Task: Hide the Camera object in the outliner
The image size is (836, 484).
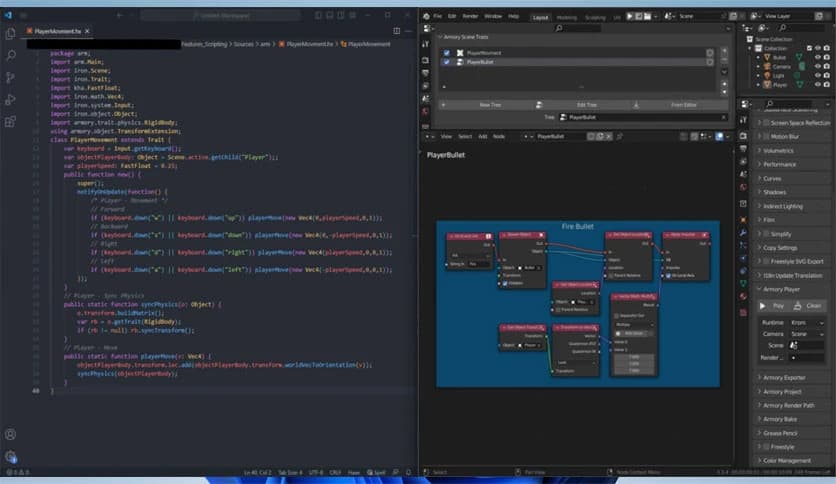Action: point(817,67)
